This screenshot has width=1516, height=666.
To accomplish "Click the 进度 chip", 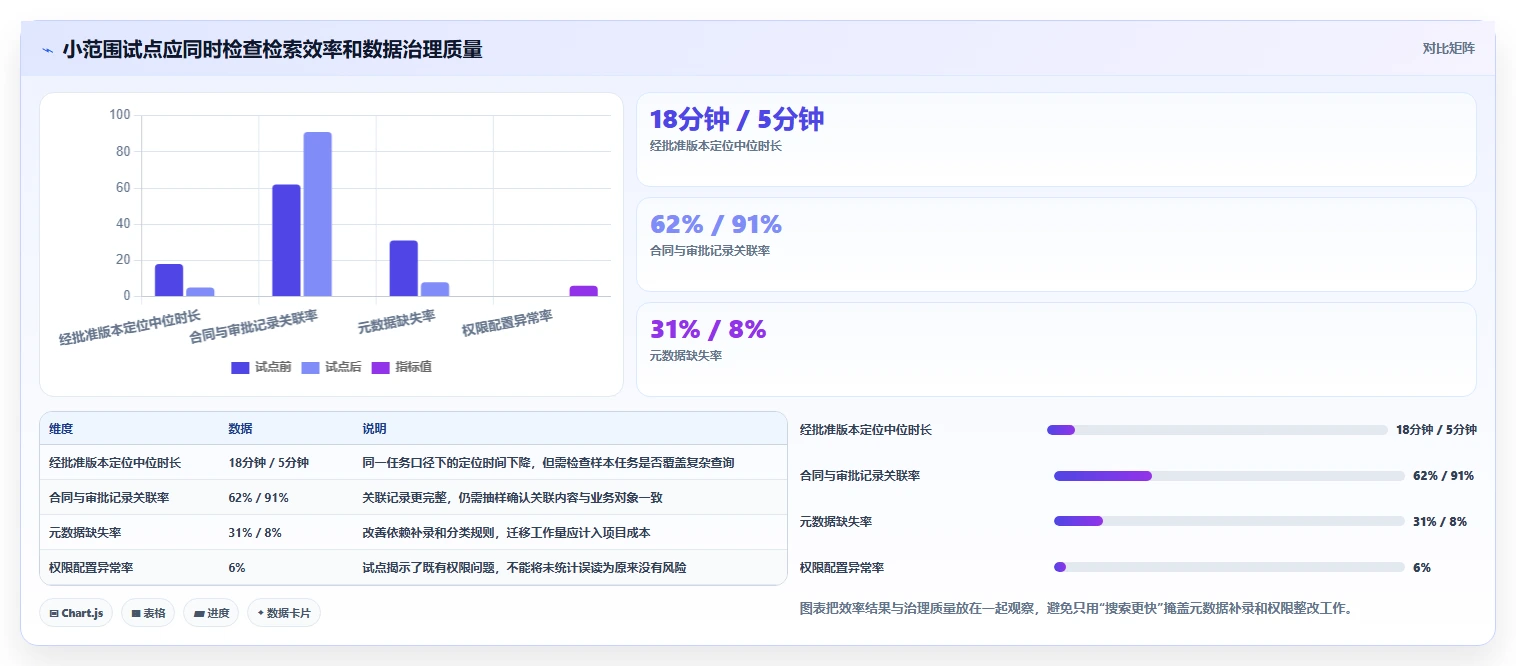I will (x=211, y=613).
